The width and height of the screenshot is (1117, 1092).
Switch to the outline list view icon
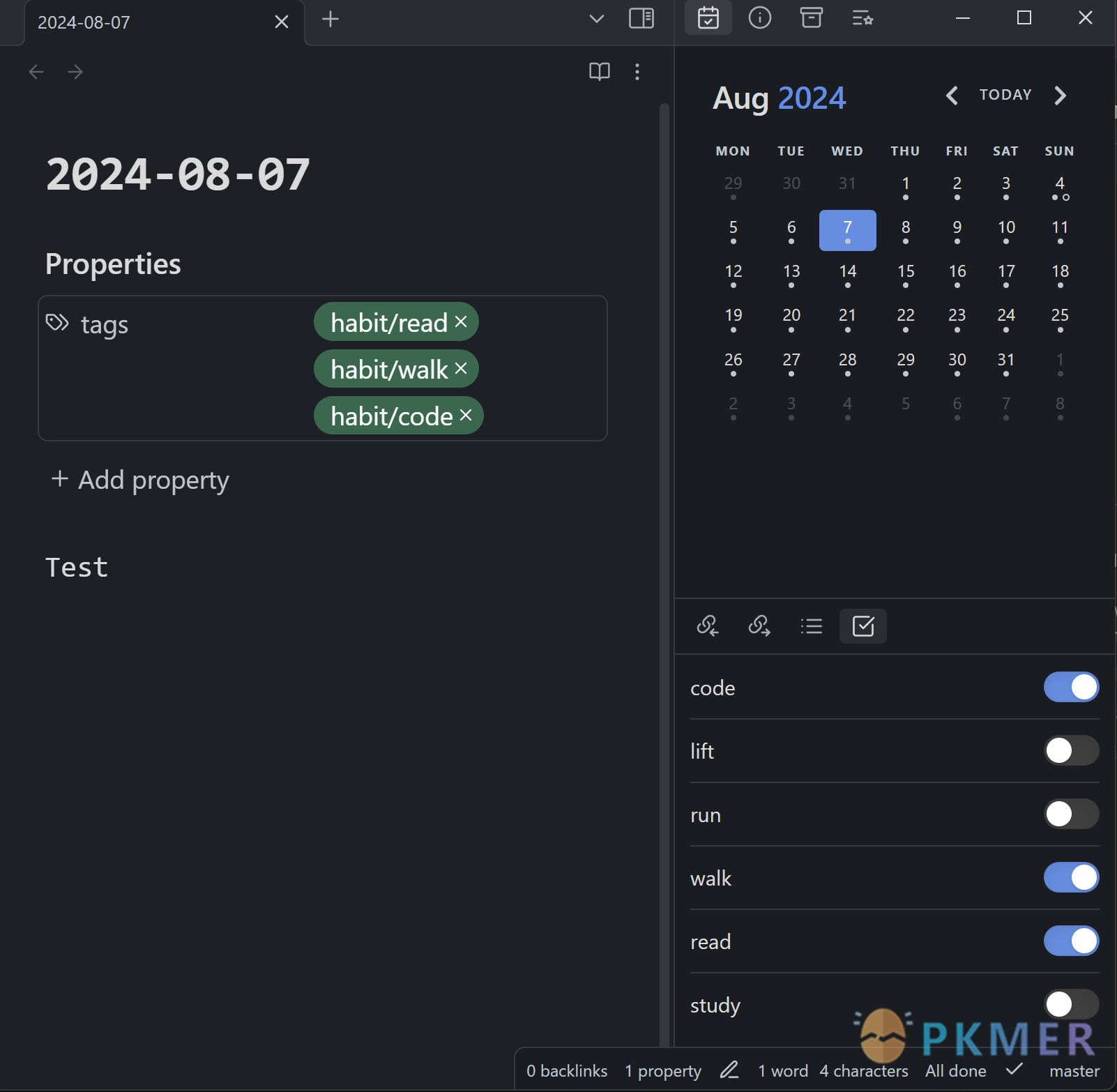pyautogui.click(x=811, y=625)
